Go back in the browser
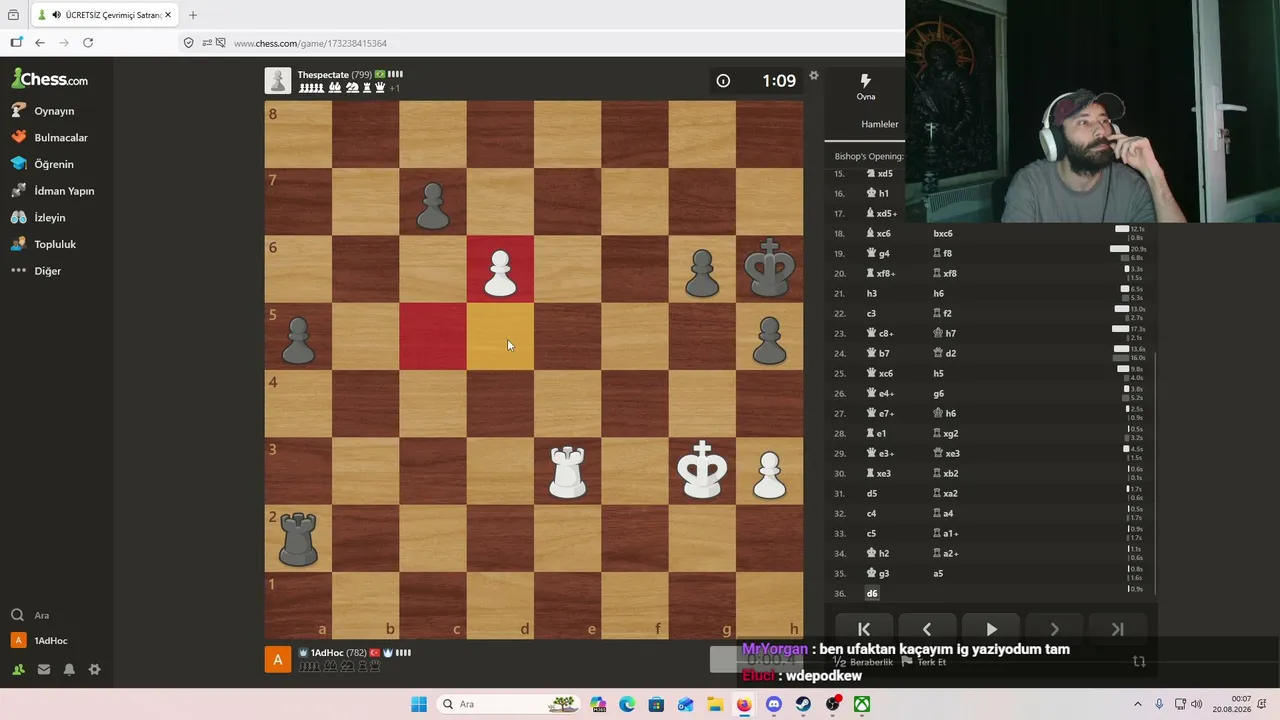1280x720 pixels. [x=40, y=42]
